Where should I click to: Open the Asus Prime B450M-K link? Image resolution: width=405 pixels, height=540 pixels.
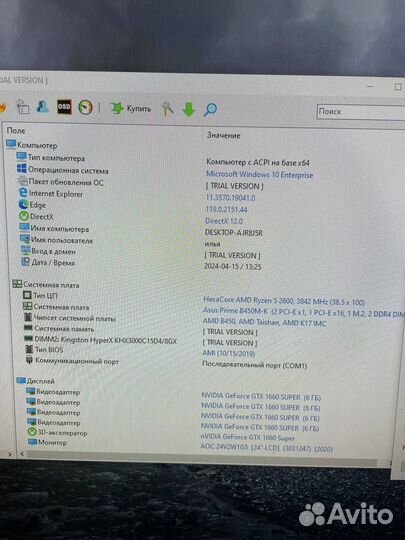coord(304,312)
